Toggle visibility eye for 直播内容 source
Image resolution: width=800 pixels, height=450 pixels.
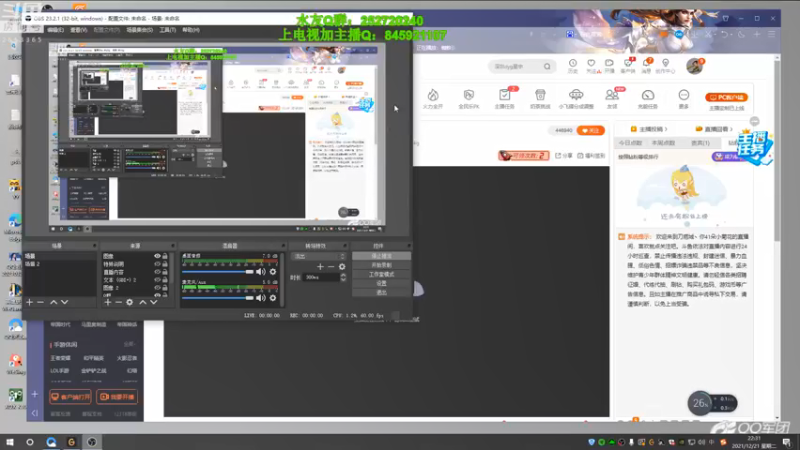157,272
